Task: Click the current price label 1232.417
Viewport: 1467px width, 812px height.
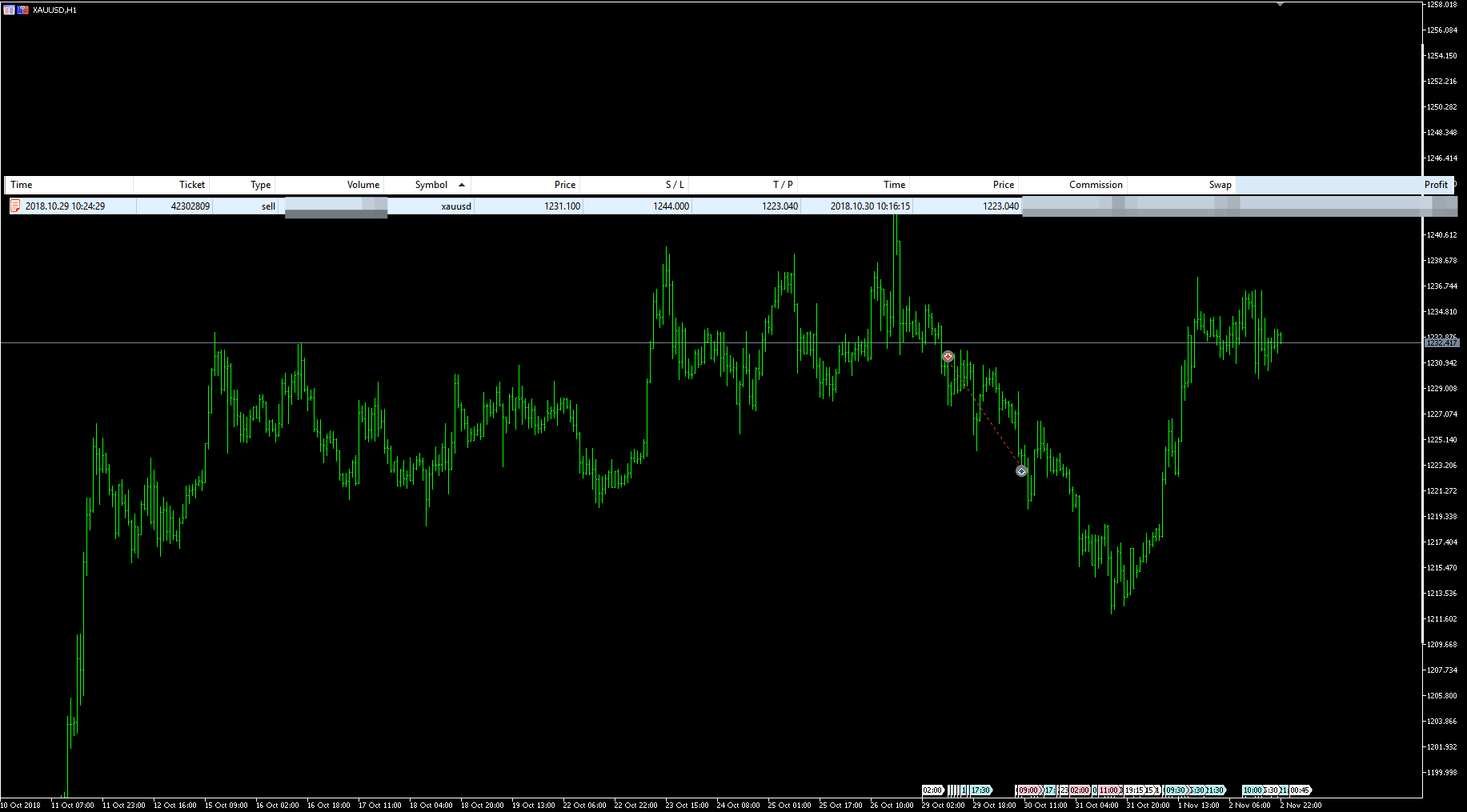Action: 1441,343
